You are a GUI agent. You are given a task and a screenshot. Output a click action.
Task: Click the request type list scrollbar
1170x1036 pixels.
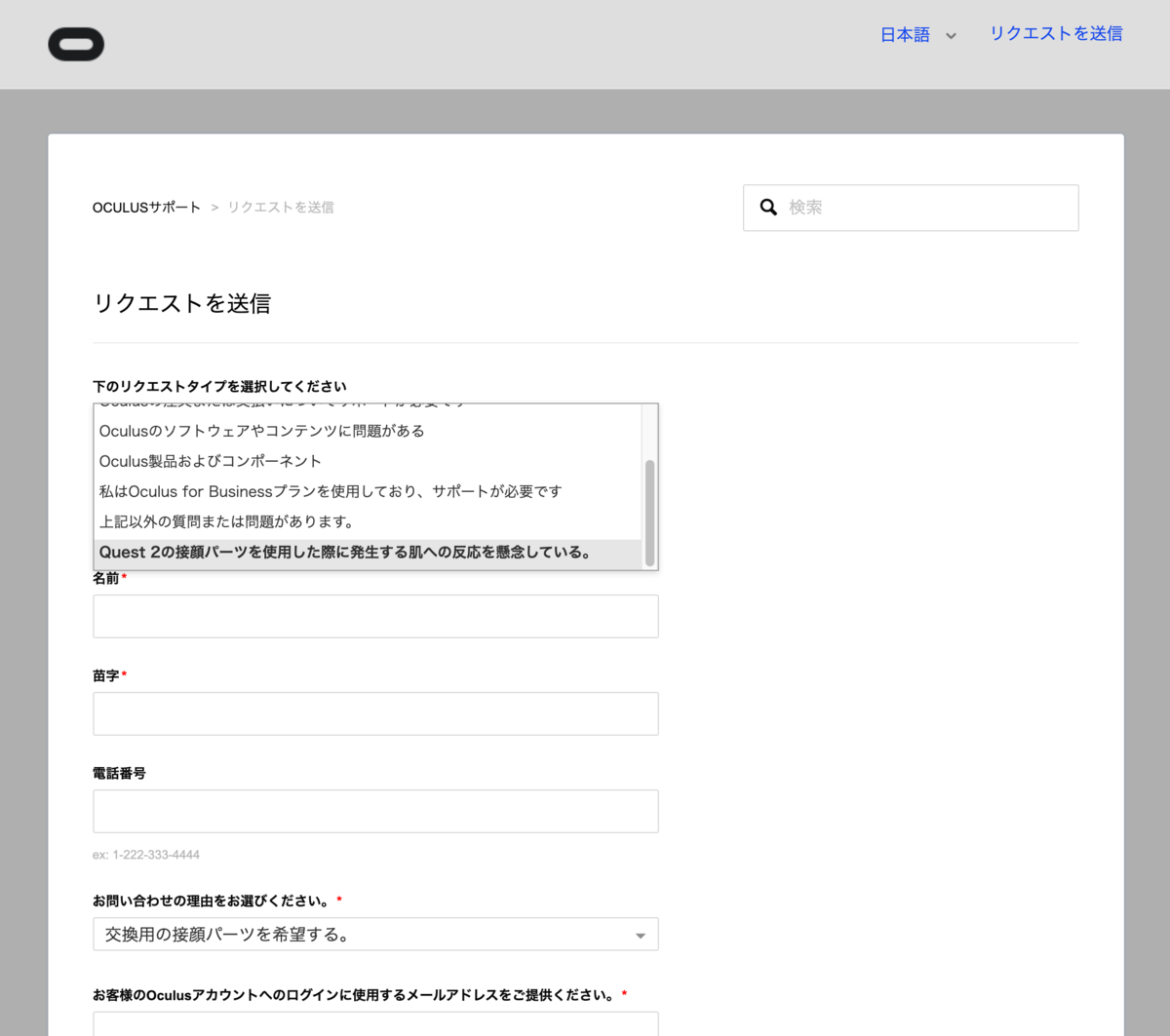click(649, 513)
